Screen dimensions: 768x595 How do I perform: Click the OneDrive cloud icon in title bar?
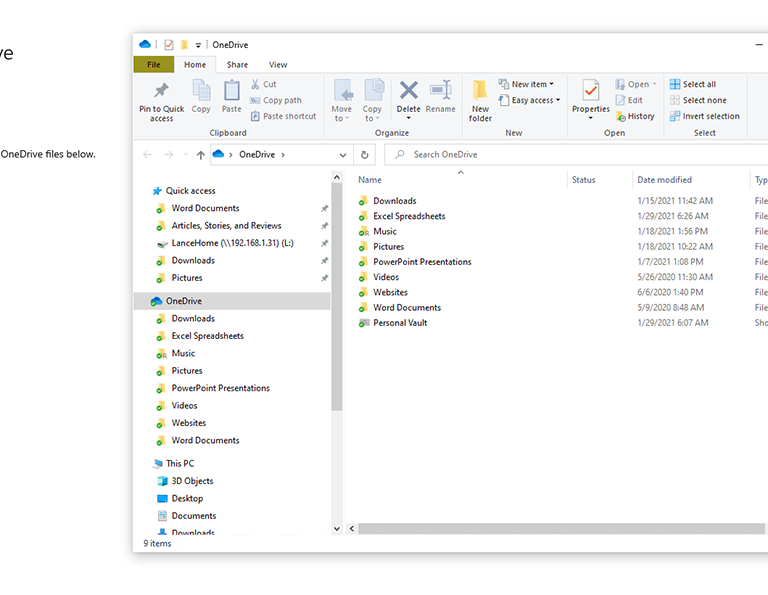pos(145,45)
